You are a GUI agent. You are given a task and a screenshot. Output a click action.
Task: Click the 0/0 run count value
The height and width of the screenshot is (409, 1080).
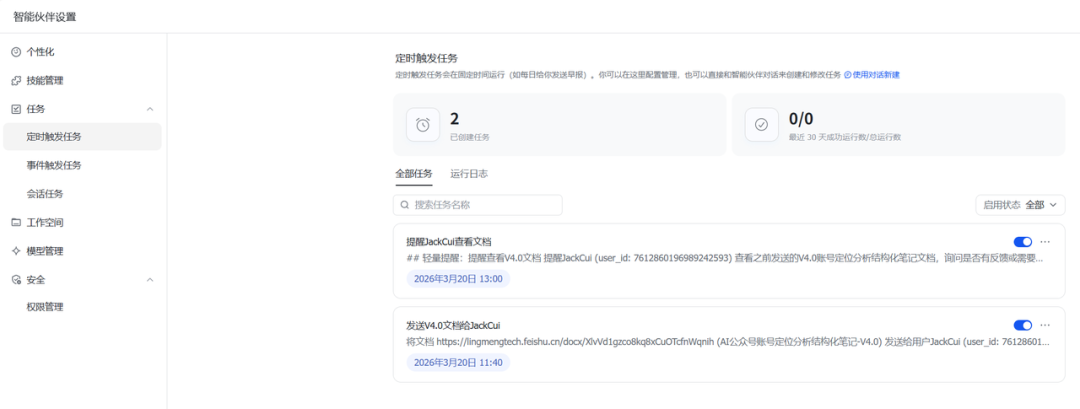coord(801,119)
